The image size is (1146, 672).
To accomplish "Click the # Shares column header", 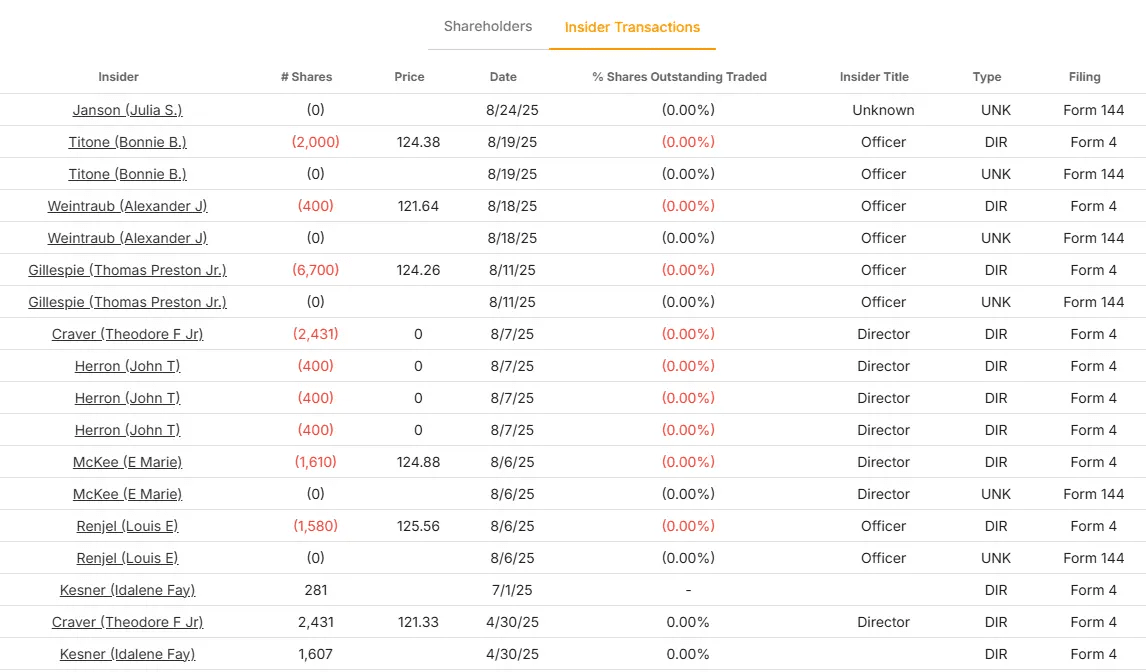I will 306,77.
